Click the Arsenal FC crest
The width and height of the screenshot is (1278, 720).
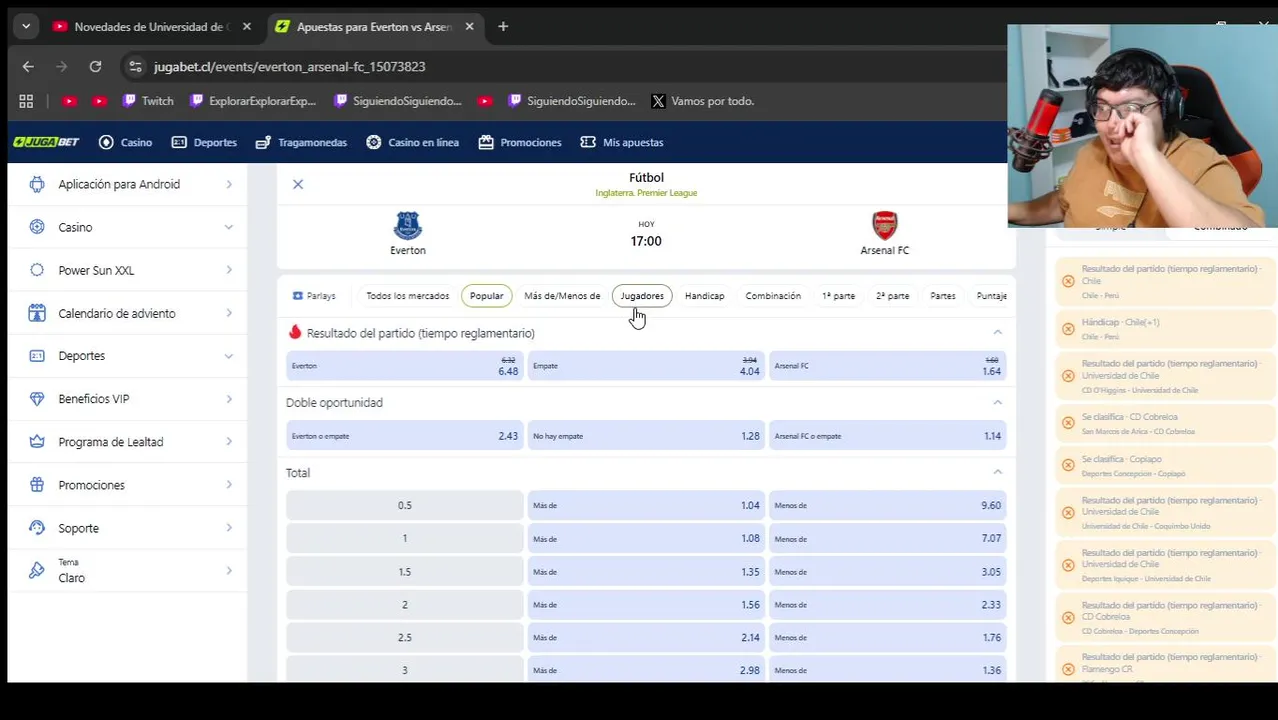click(x=885, y=226)
